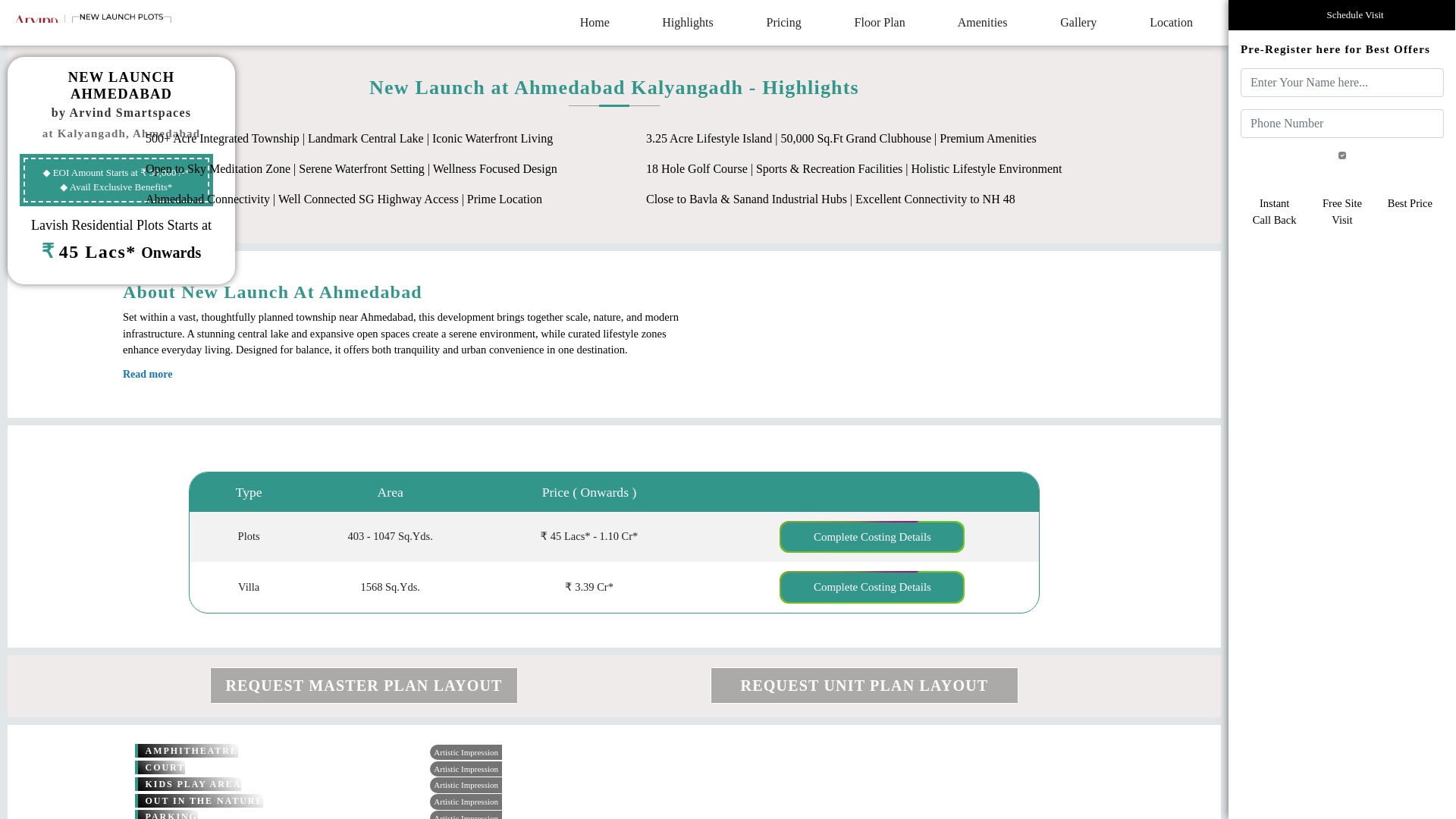Click the Free Site Visit option

click(1341, 212)
